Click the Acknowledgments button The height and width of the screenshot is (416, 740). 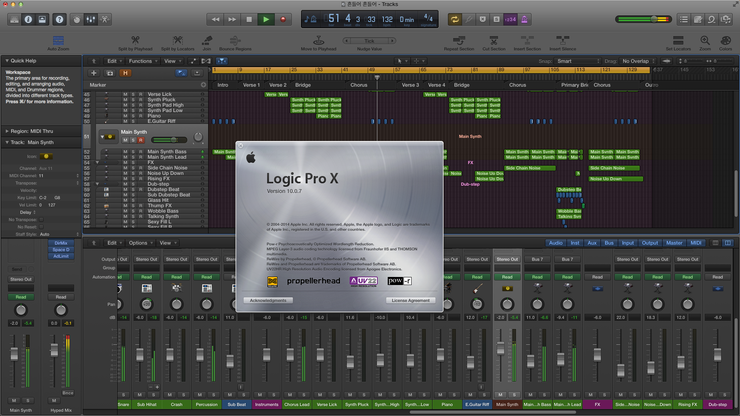[268, 300]
